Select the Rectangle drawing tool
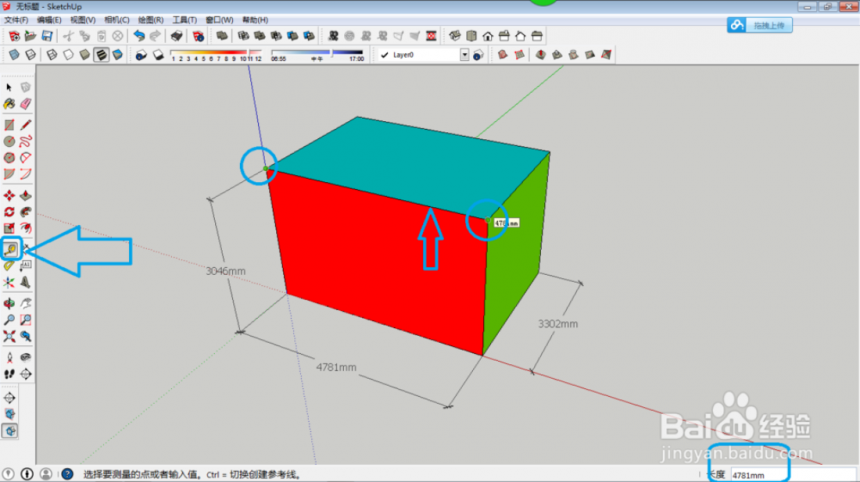This screenshot has height=482, width=860. coord(9,125)
